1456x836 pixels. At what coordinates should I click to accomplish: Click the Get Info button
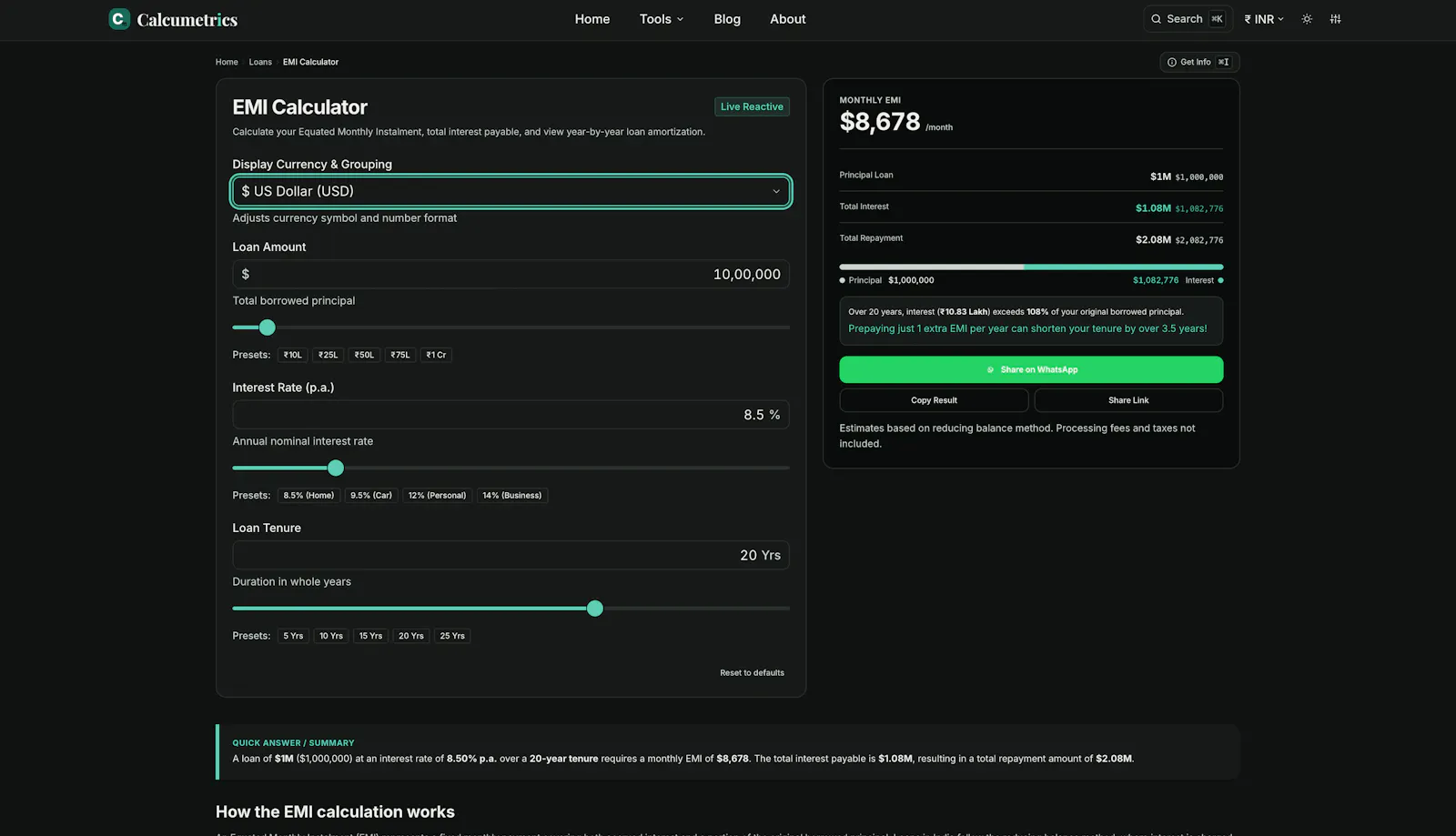click(x=1199, y=62)
